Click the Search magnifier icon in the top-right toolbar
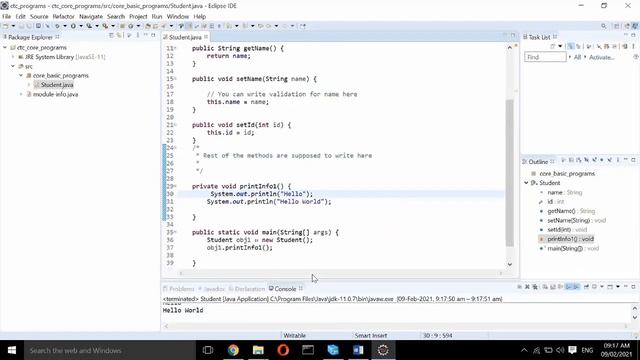Image resolution: width=640 pixels, height=360 pixels. tap(604, 26)
